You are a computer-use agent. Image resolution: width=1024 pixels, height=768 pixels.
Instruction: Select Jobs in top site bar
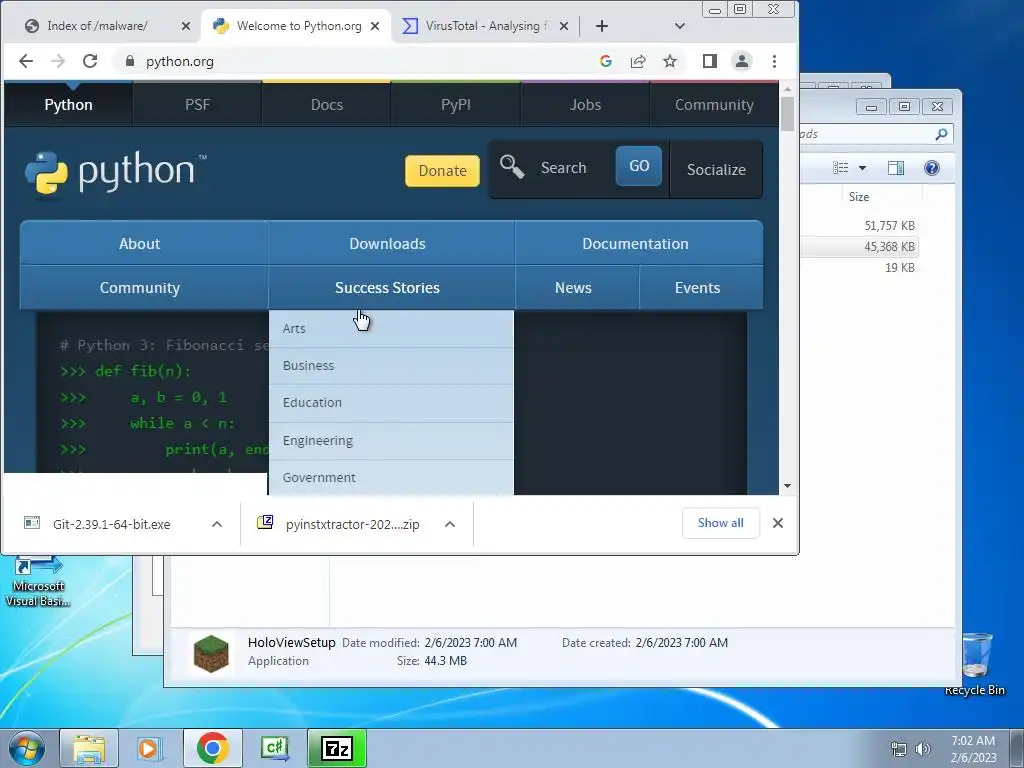585,104
